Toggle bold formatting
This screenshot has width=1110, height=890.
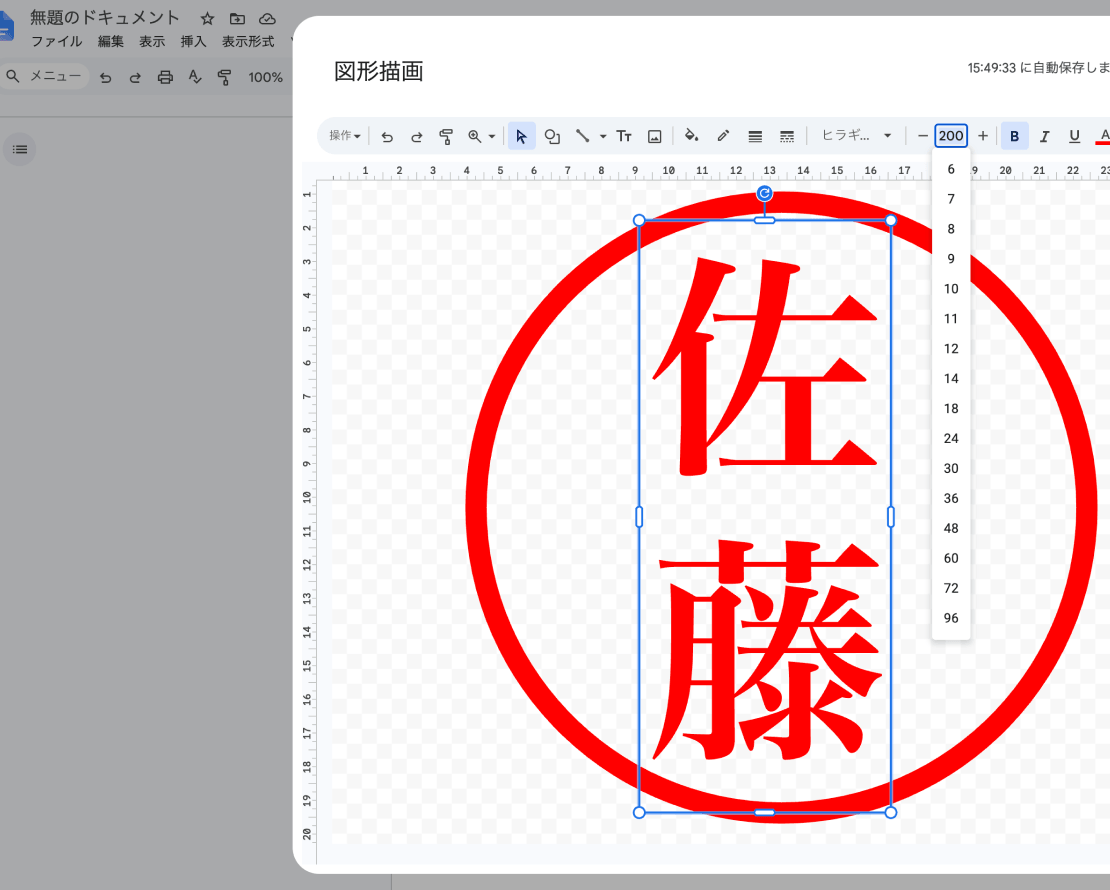pyautogui.click(x=1014, y=136)
